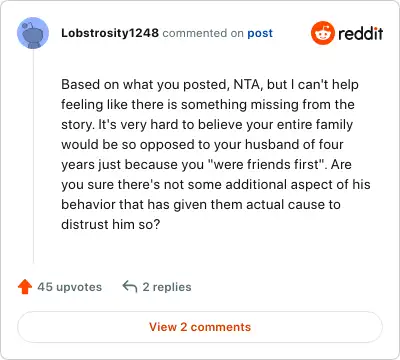Click the comment line starting 'Based on what'
This screenshot has width=400, height=360.
click(210, 85)
